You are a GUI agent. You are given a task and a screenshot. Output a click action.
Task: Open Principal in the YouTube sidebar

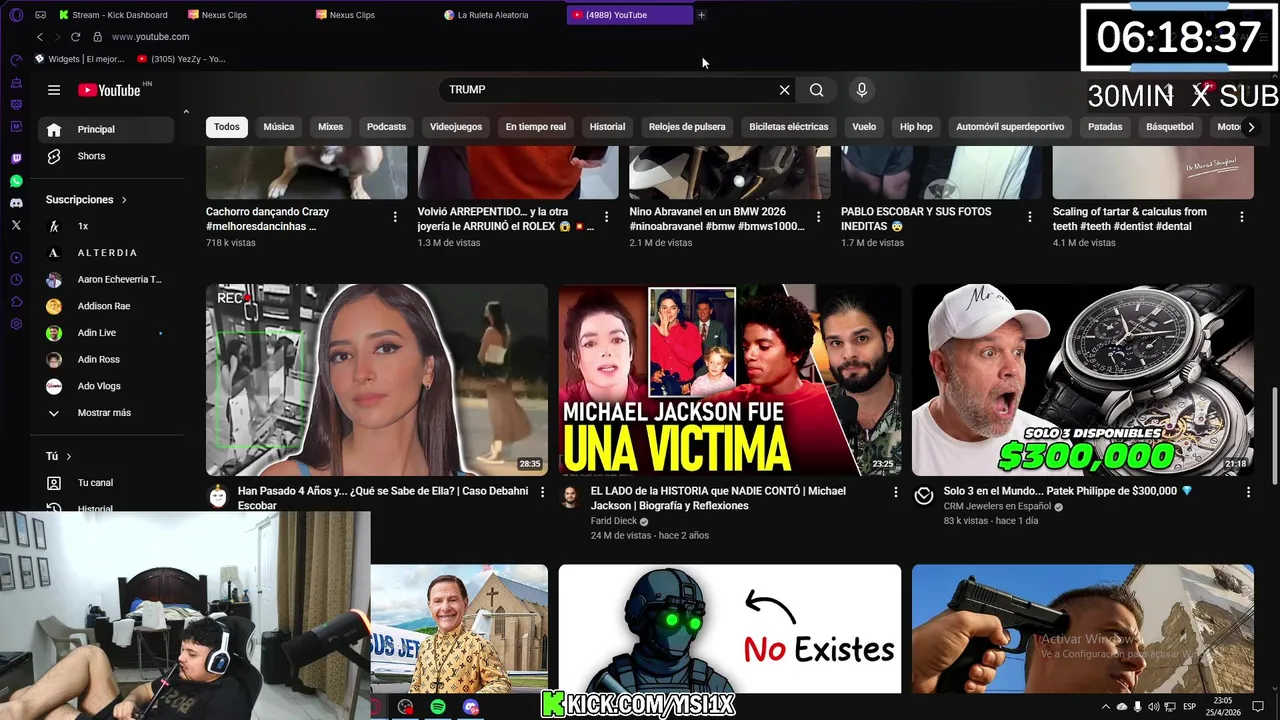click(107, 129)
